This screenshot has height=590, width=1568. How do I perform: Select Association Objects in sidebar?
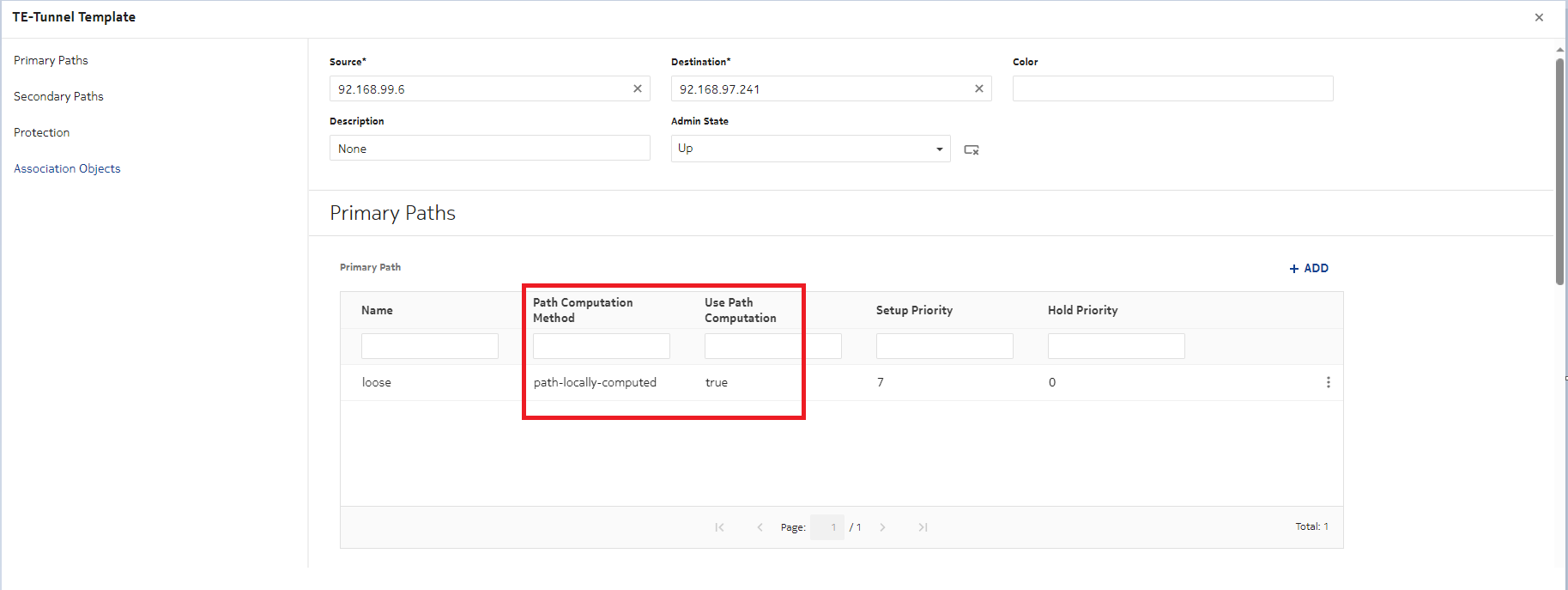click(x=67, y=168)
